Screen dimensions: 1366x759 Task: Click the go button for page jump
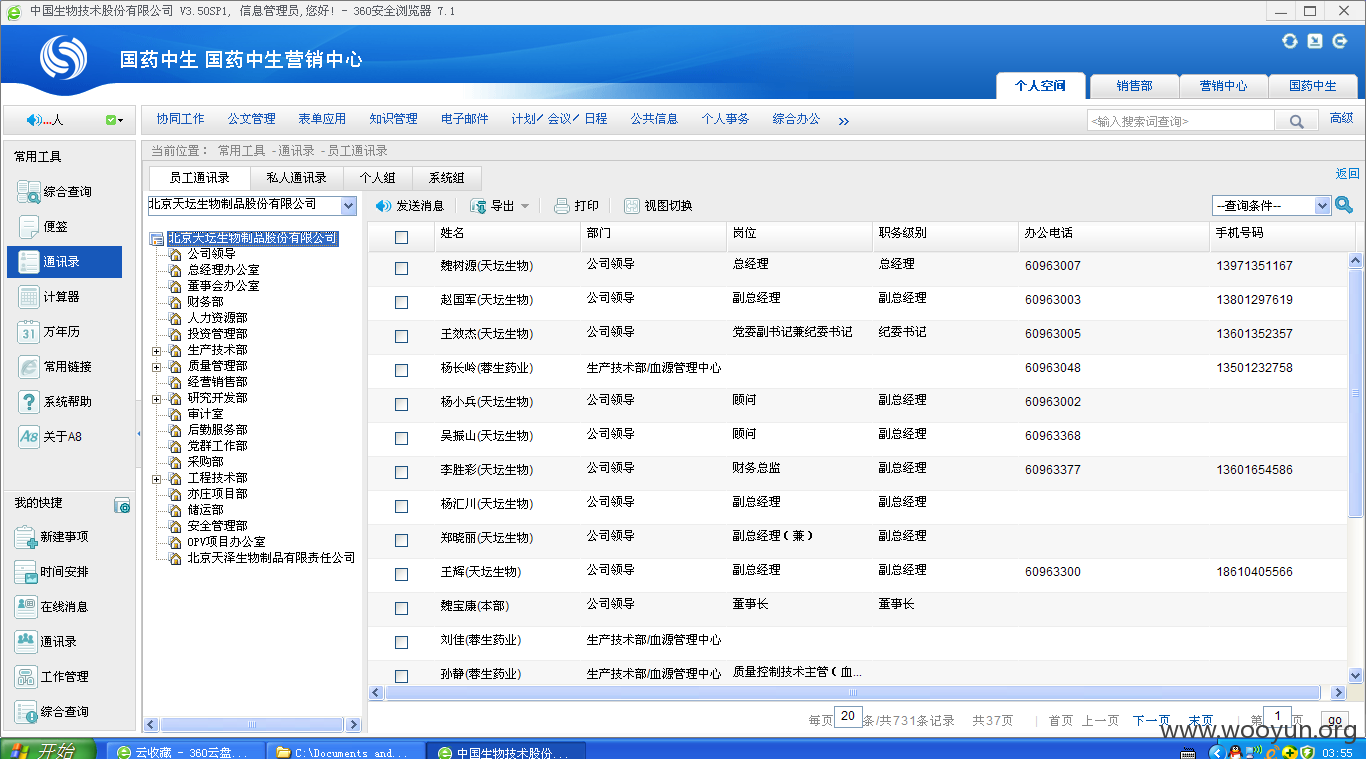pyautogui.click(x=1334, y=720)
